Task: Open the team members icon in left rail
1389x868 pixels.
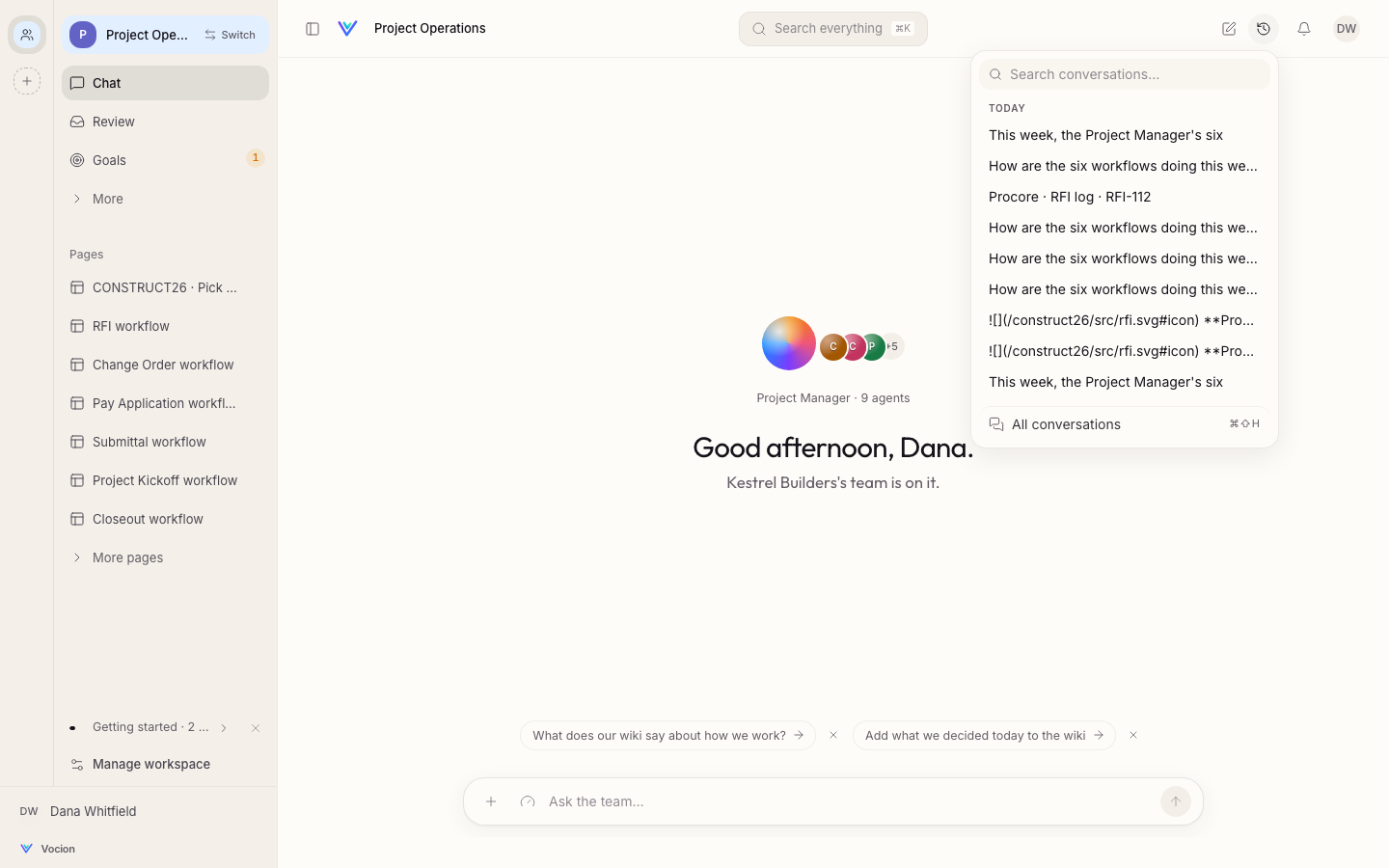Action: tap(27, 35)
